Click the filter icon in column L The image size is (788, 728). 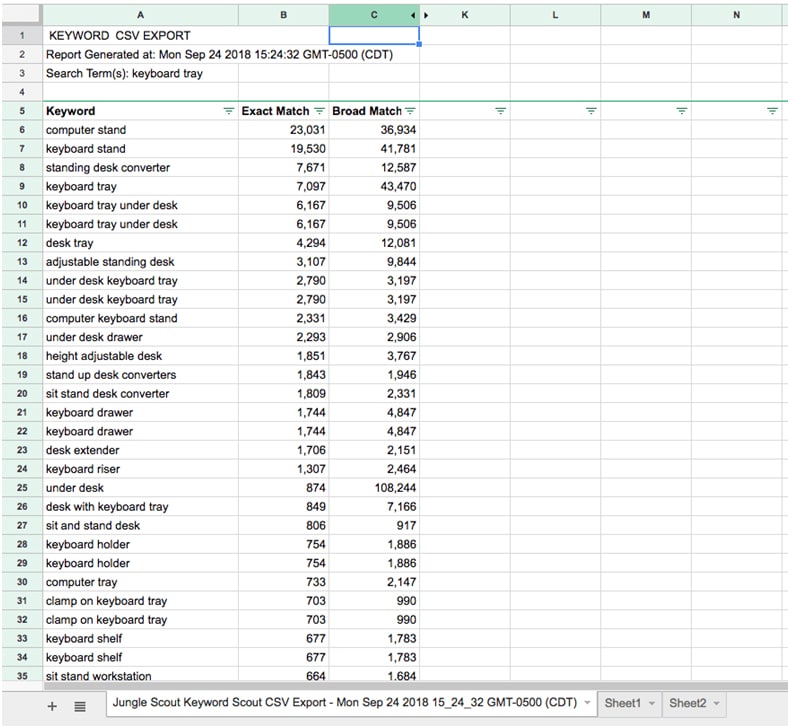point(591,111)
